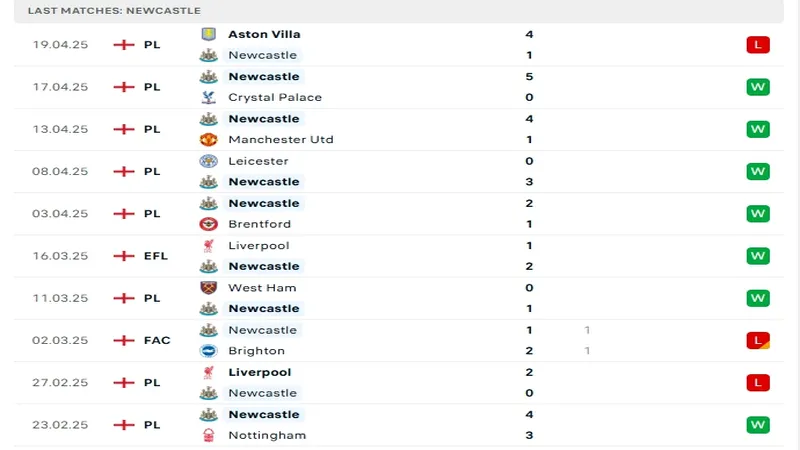The image size is (800, 450).
Task: Open the Aston Villa team link
Action: tap(264, 34)
